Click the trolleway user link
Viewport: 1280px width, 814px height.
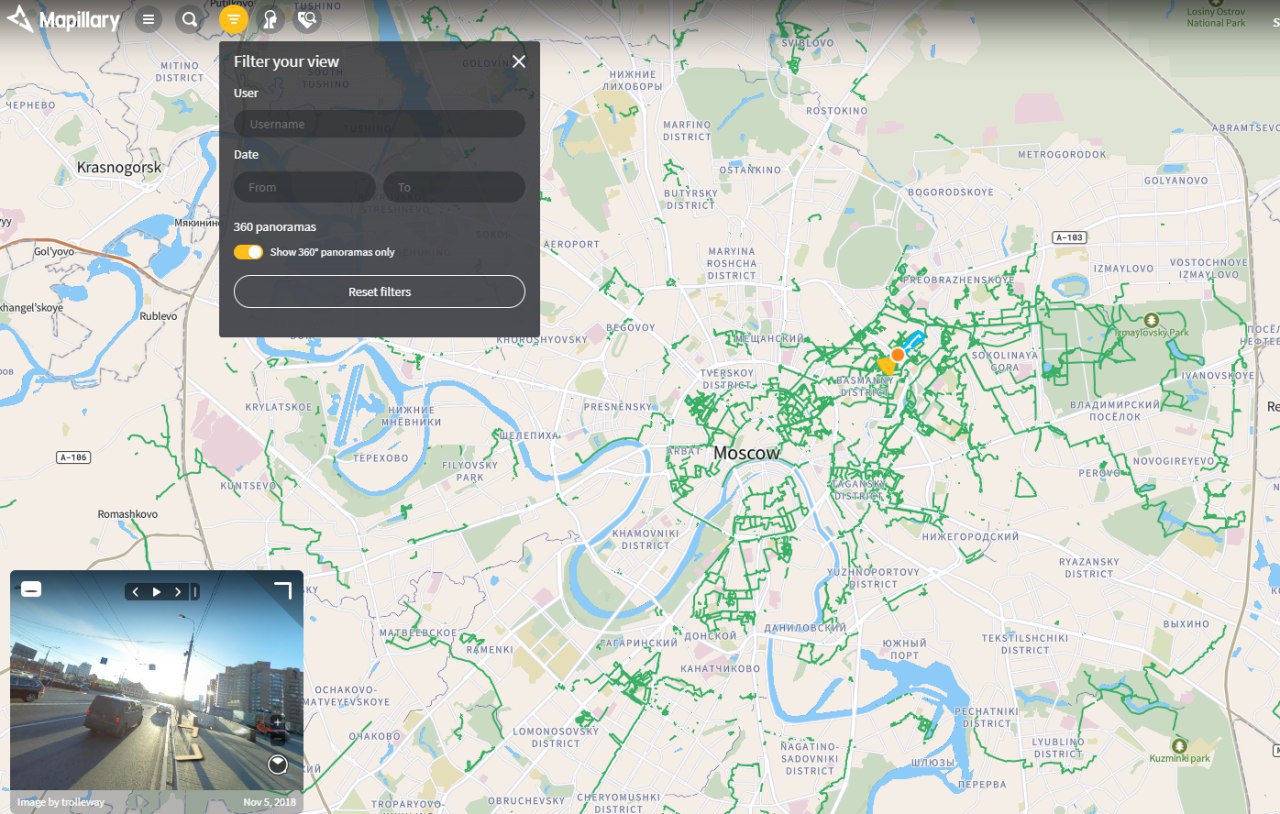pos(80,802)
